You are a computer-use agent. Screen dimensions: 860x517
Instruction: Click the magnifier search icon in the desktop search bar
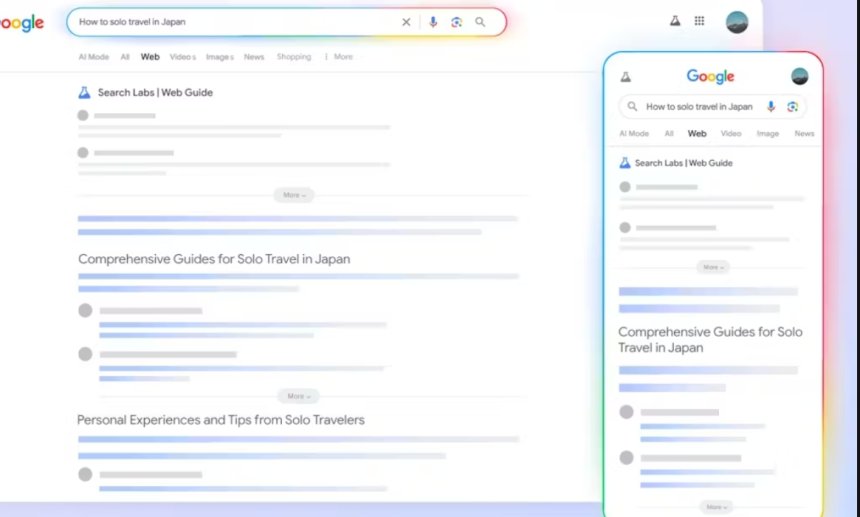[480, 22]
